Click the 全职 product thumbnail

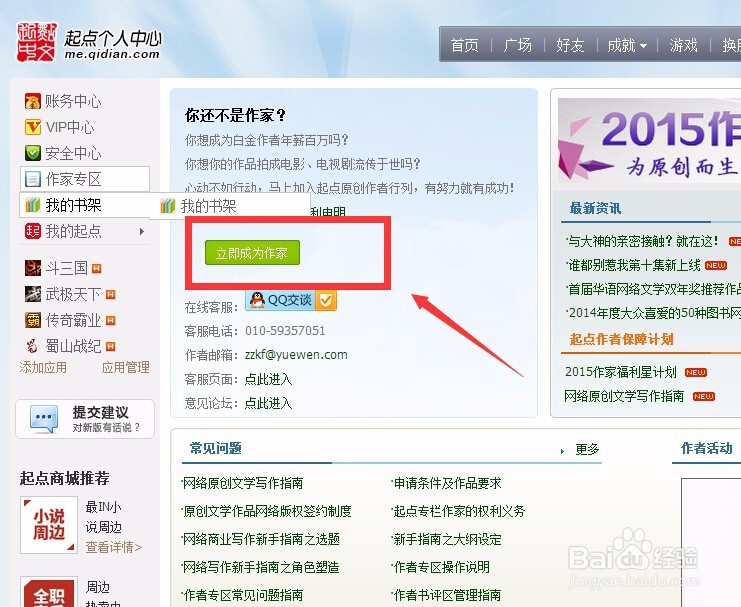49,592
